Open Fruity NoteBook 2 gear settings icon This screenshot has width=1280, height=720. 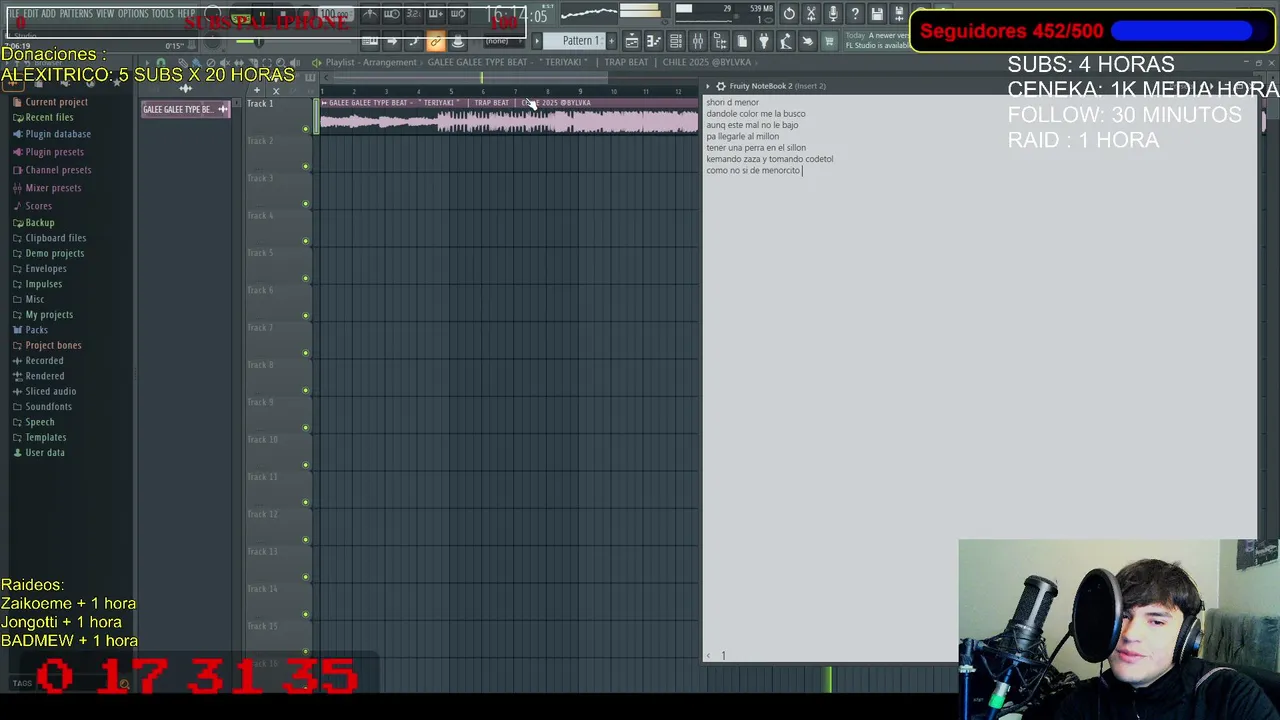(x=720, y=86)
